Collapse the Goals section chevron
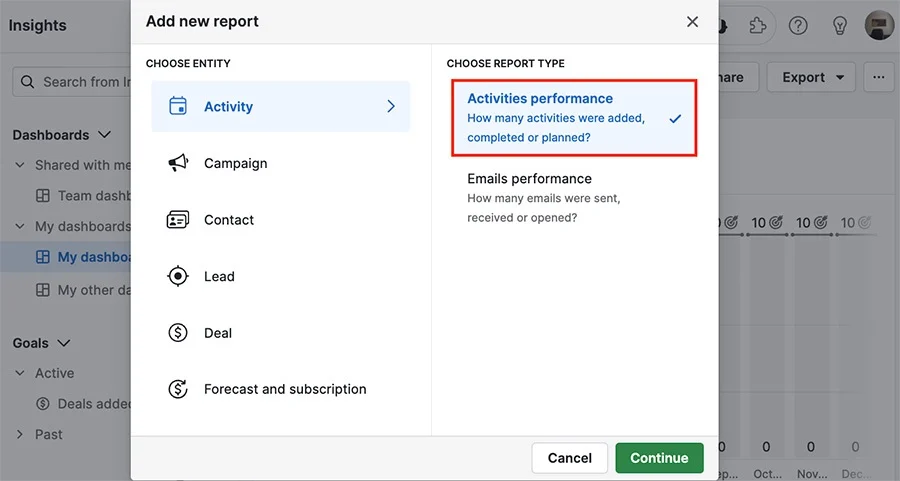 64,343
